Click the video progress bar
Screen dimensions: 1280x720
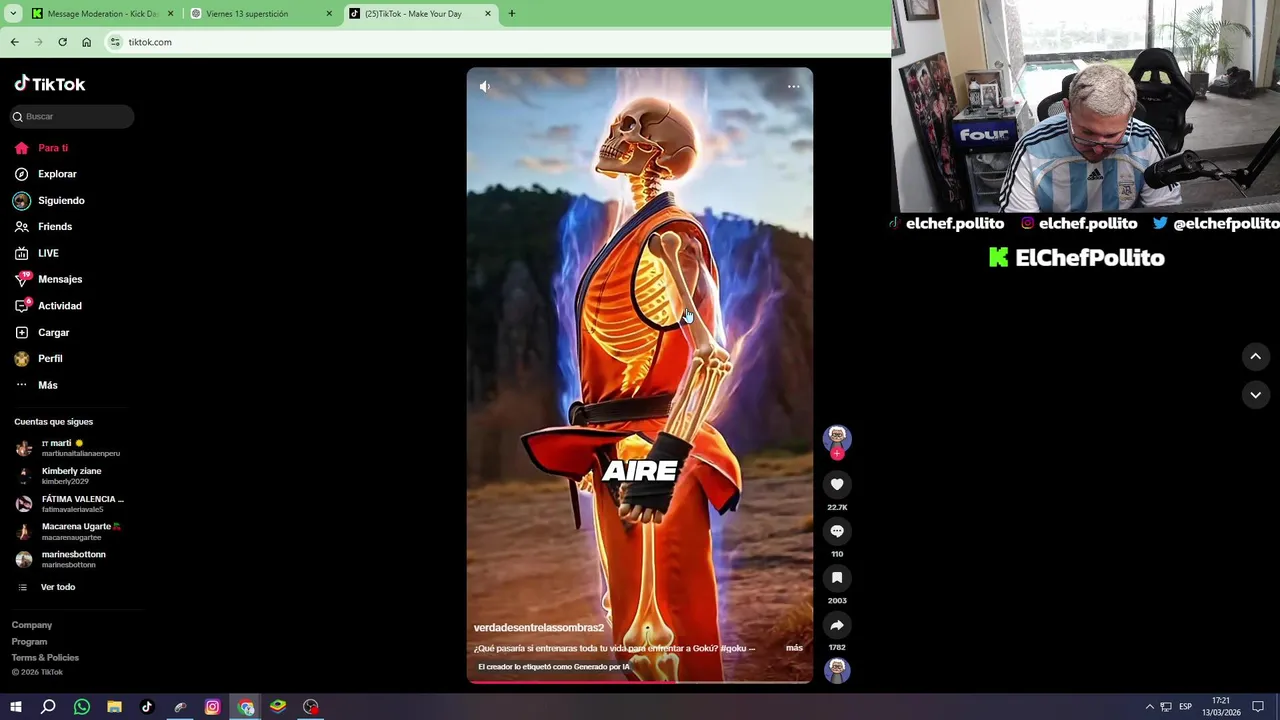click(640, 682)
